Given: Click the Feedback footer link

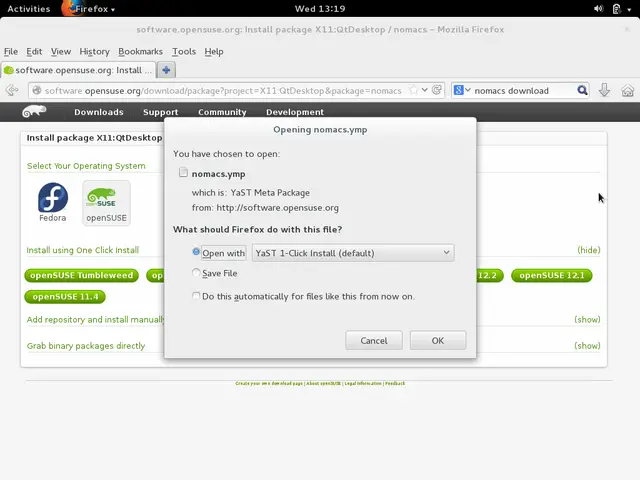Looking at the screenshot, I should (x=395, y=383).
